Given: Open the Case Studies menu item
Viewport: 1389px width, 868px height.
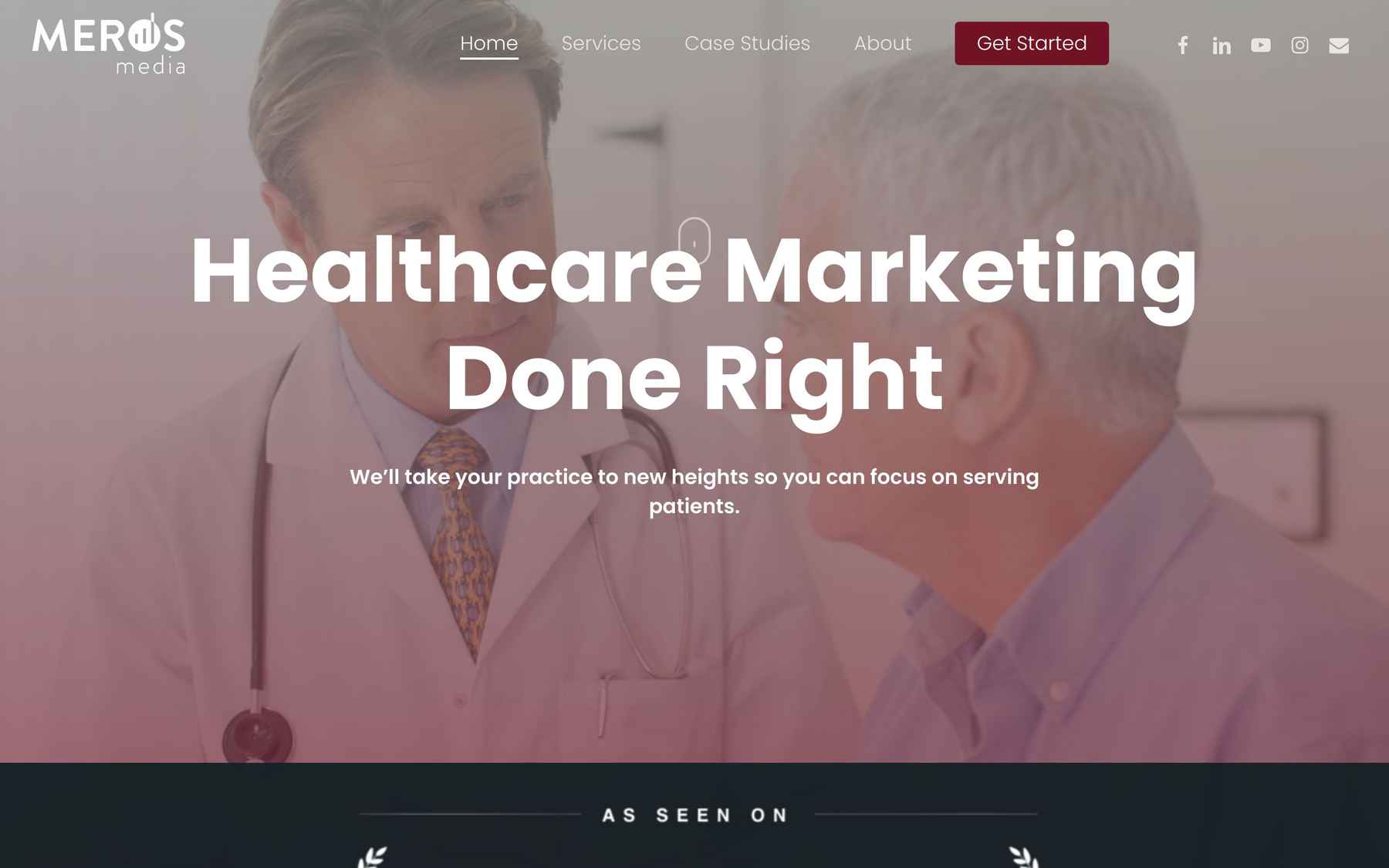Looking at the screenshot, I should point(747,43).
